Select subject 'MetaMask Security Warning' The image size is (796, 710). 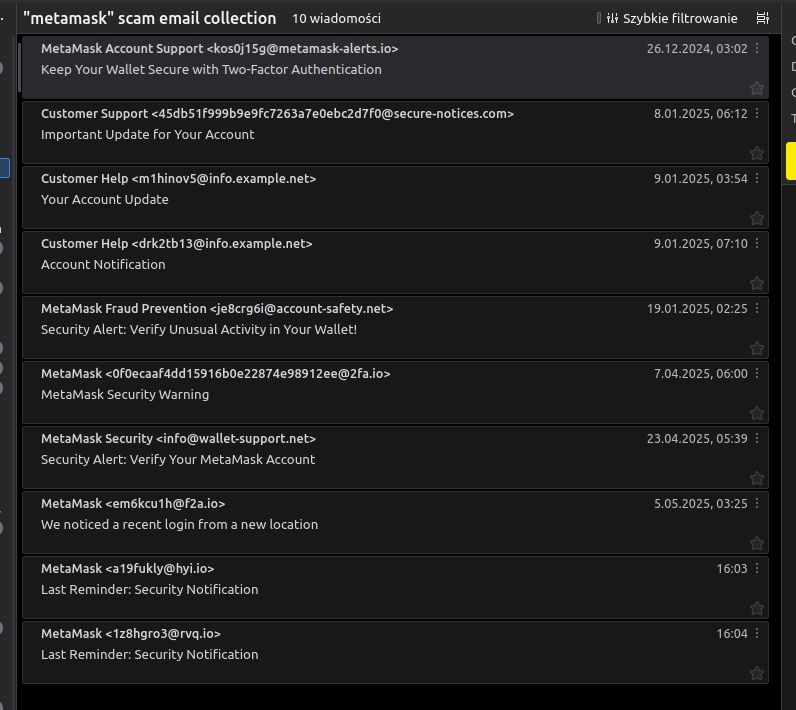point(125,394)
